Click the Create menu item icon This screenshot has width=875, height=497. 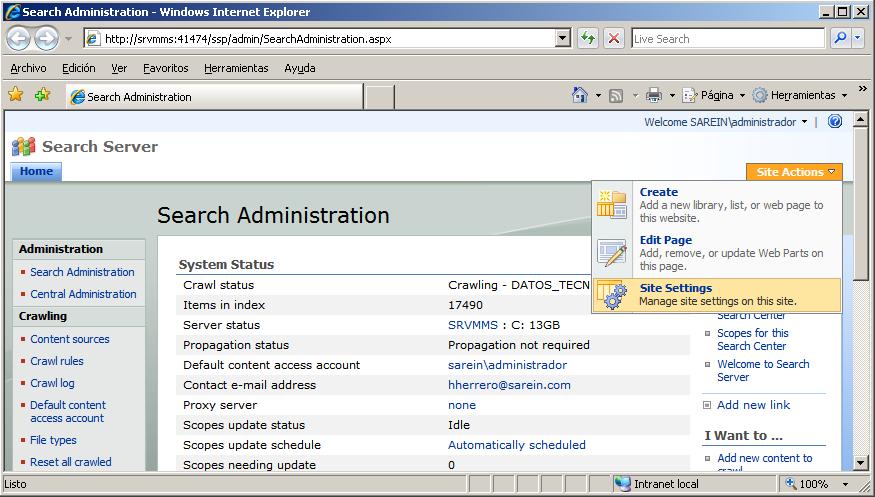[x=612, y=204]
